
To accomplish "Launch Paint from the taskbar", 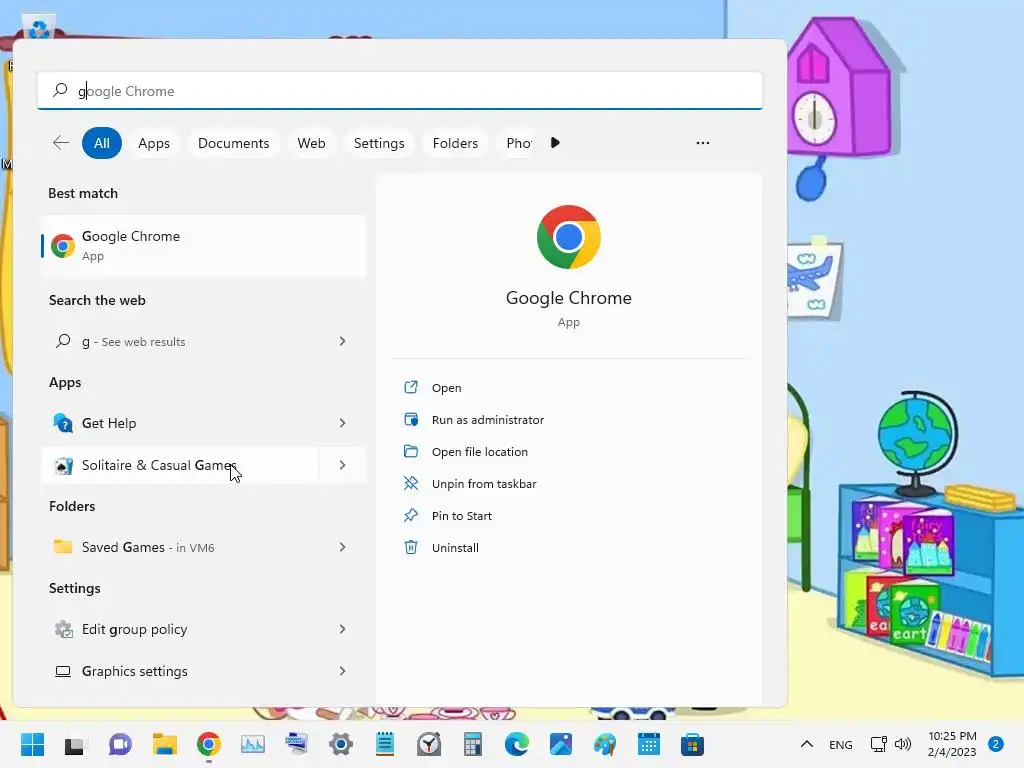I will [605, 744].
